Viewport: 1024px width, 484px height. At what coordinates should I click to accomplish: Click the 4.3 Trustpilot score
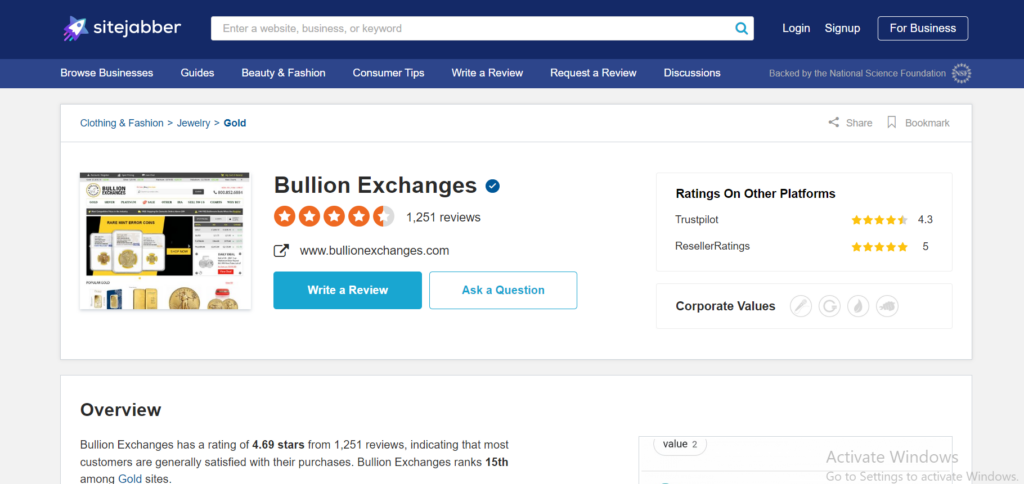pos(925,220)
